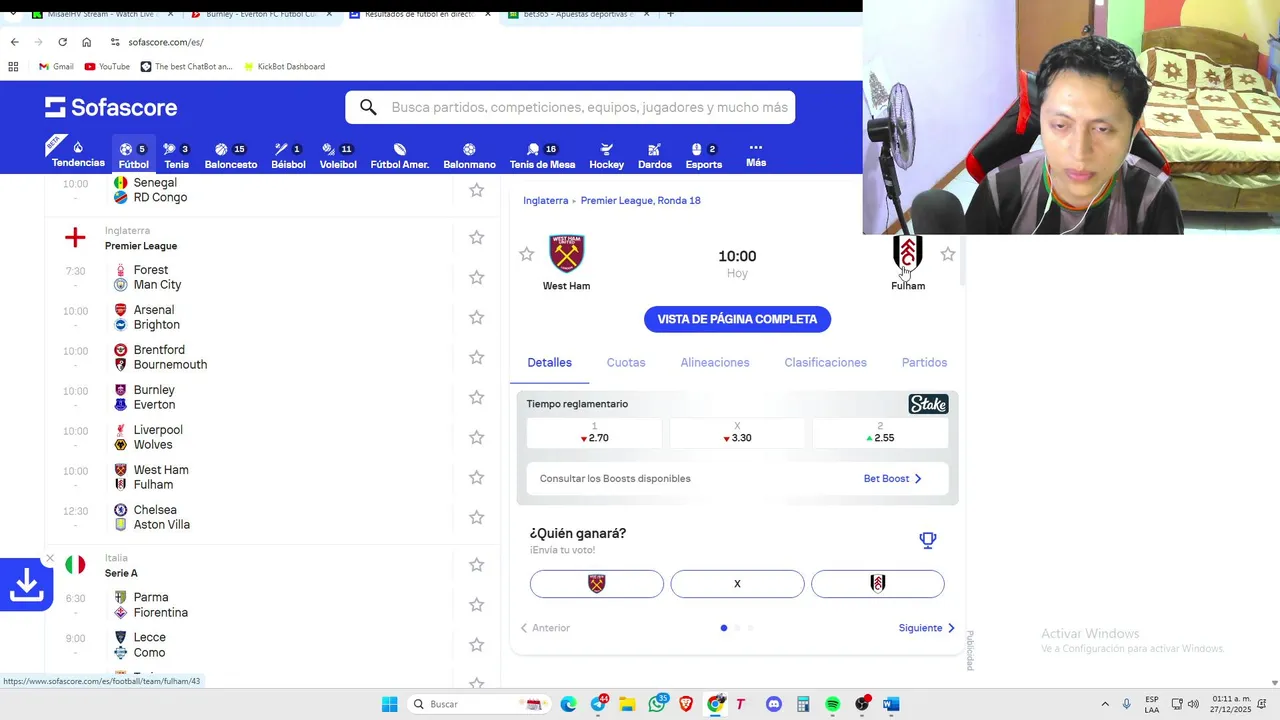Image resolution: width=1280 pixels, height=720 pixels.
Task: Select the Fútbol sport icon
Action: [133, 155]
